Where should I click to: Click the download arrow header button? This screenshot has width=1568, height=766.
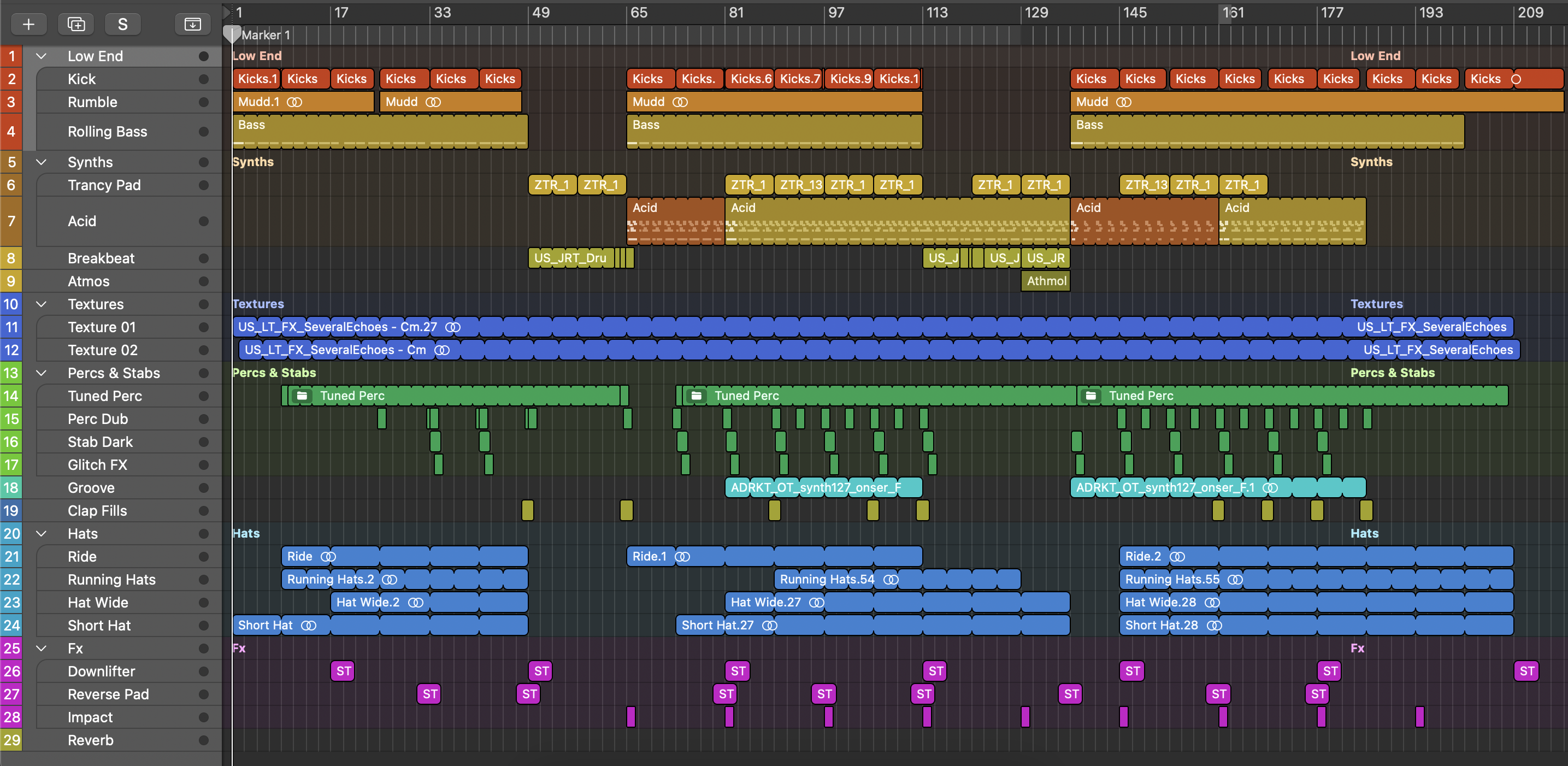[192, 25]
